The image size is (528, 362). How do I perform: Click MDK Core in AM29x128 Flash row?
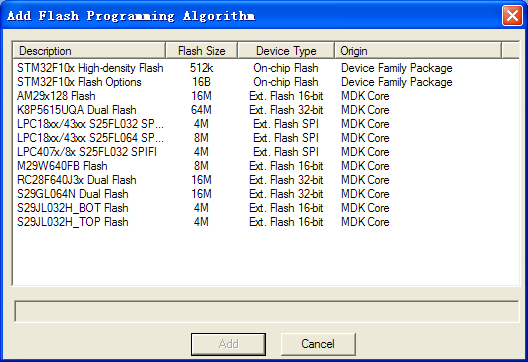coord(365,96)
